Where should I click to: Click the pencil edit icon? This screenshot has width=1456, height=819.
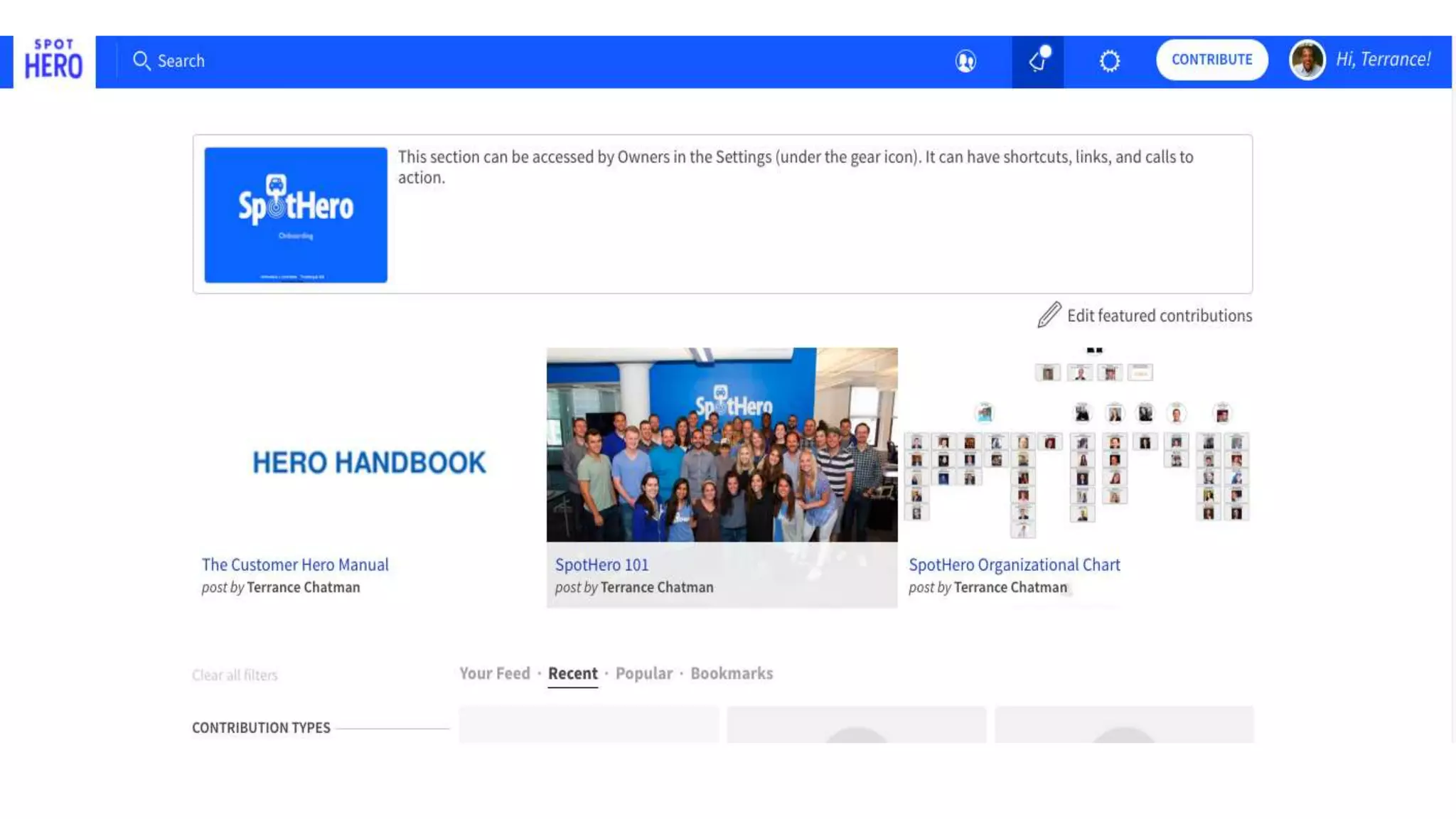(x=1049, y=315)
